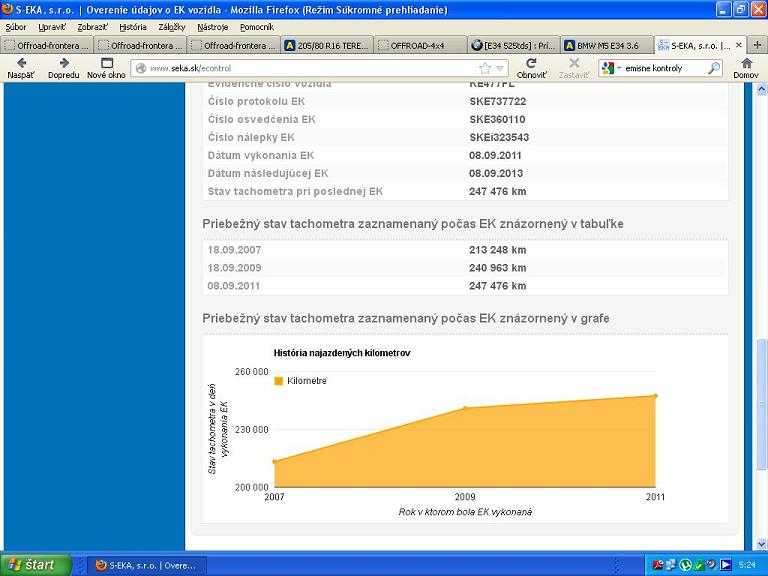Switch to the first Offroad-frontera tab
Image resolution: width=768 pixels, height=576 pixels.
pos(47,46)
